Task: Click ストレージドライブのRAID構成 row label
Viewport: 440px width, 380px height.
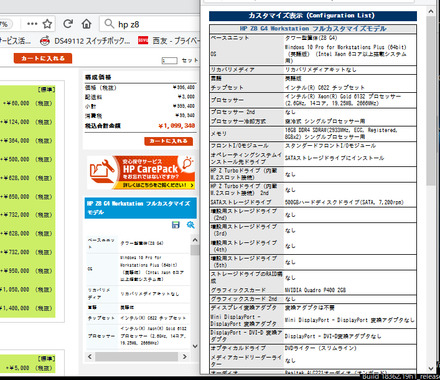Action: (x=246, y=277)
